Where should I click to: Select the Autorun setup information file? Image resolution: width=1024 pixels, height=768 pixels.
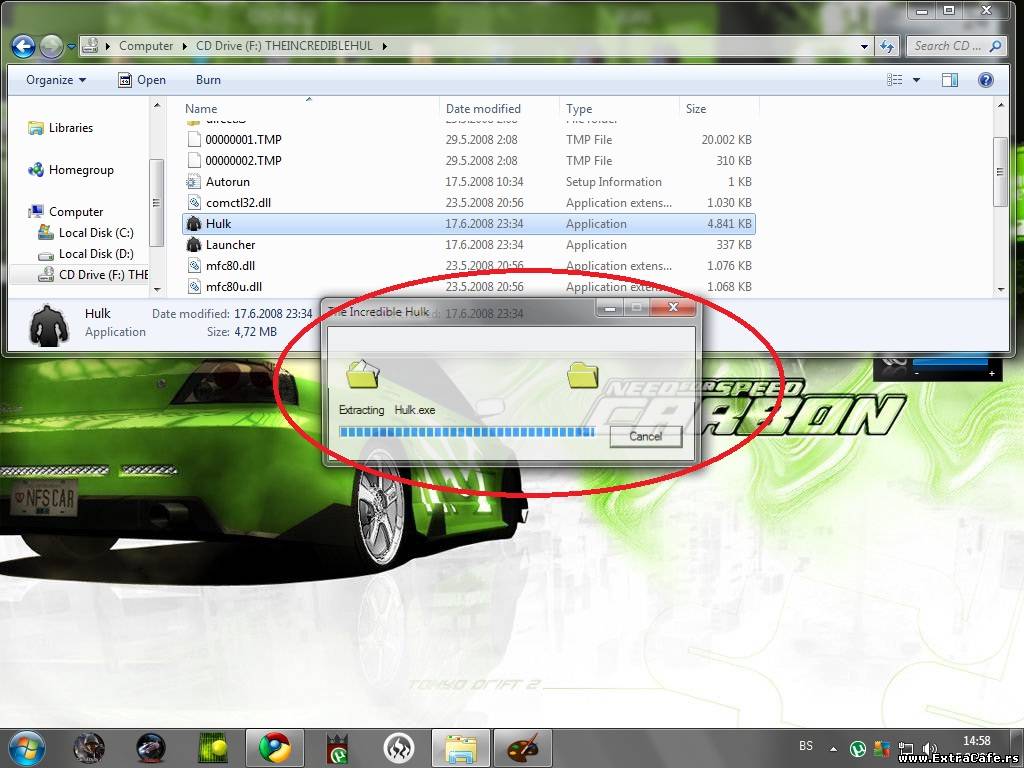[468, 182]
